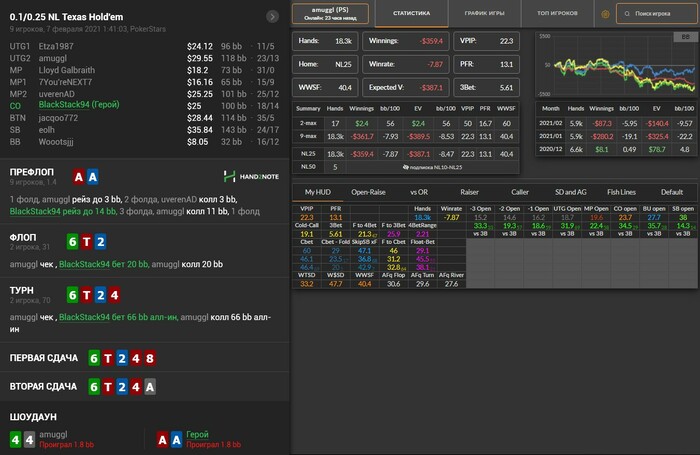
Task: Click the 2-max summary row
Action: point(405,123)
